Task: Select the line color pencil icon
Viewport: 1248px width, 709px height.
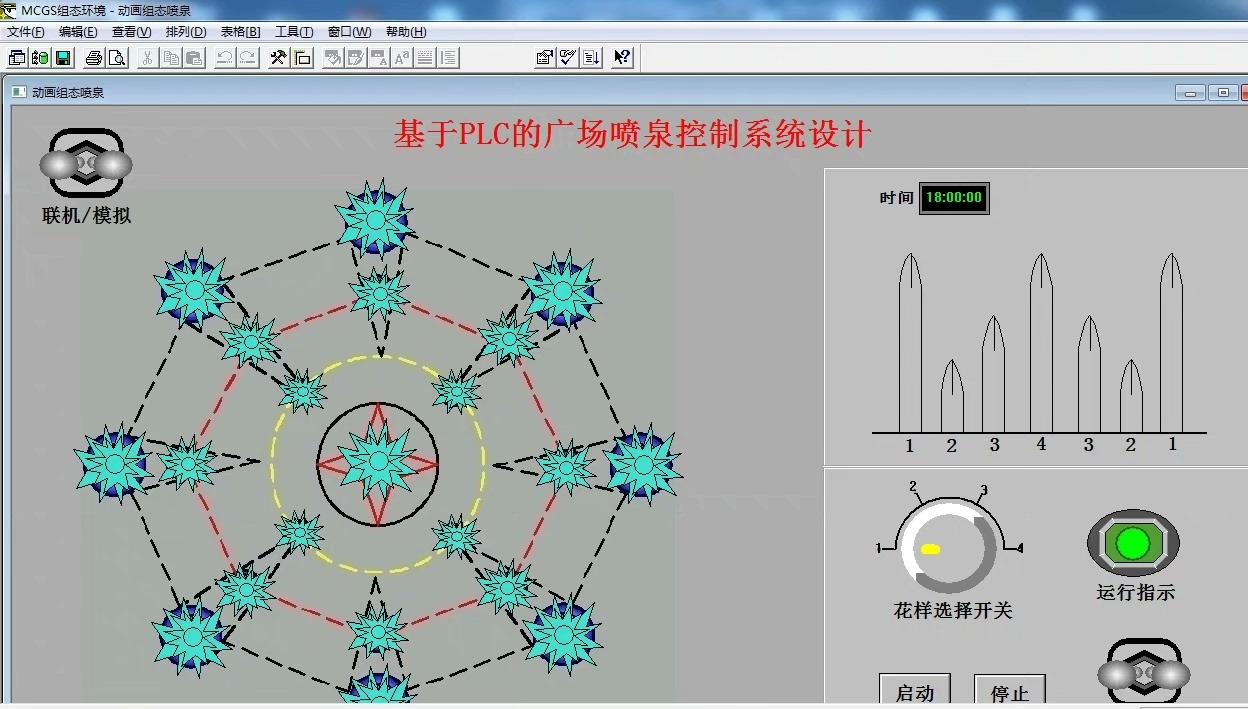Action: 355,57
